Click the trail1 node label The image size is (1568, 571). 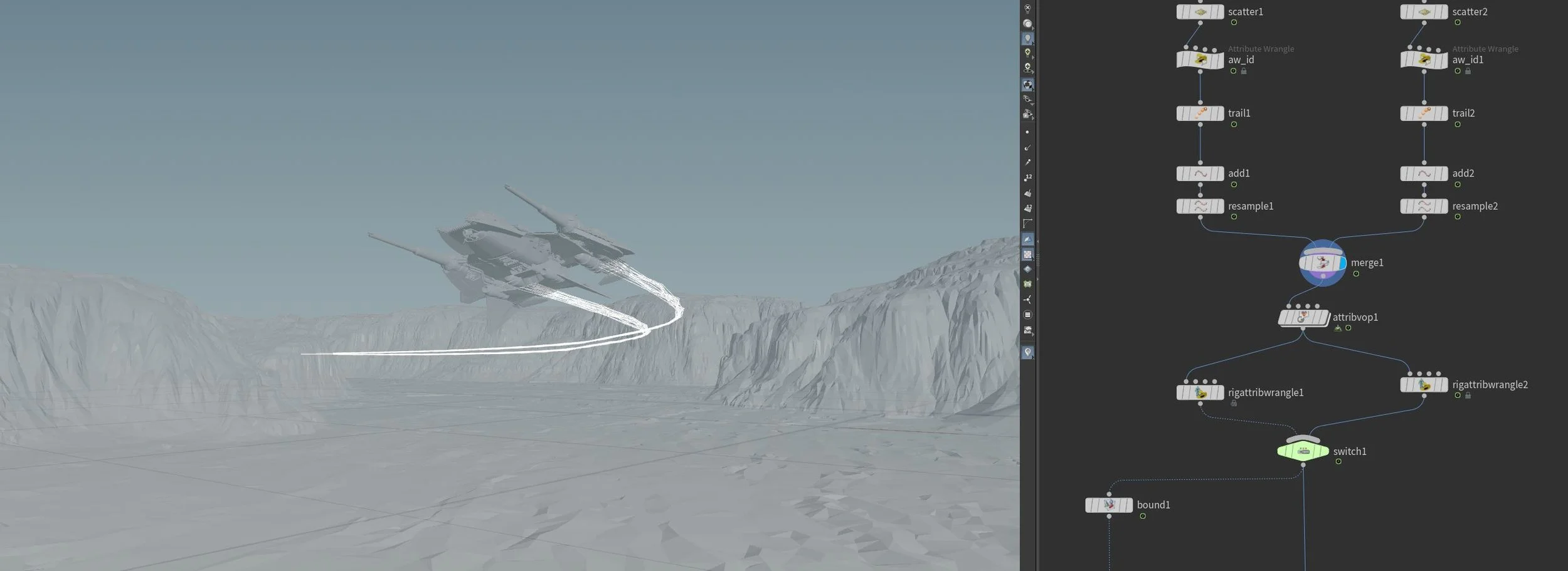(1239, 113)
